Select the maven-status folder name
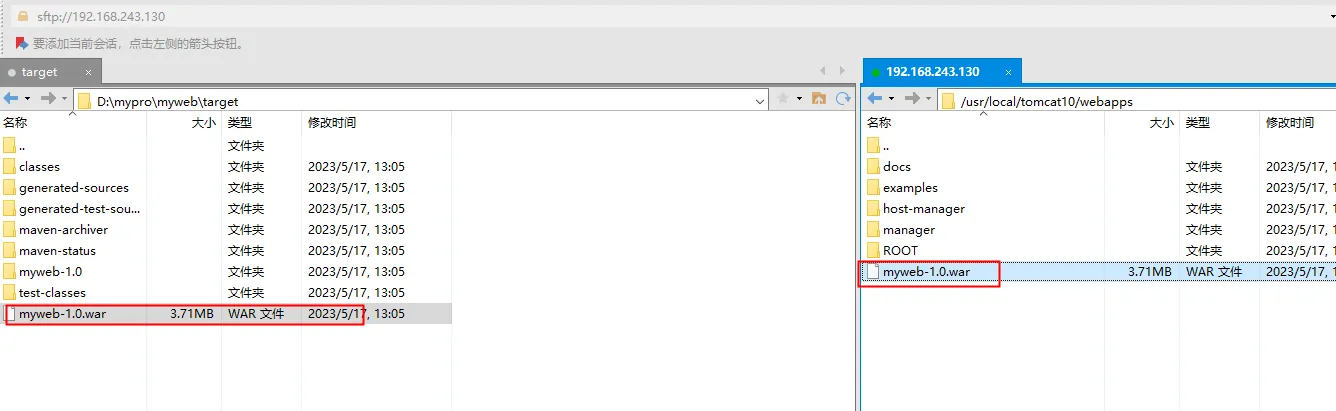This screenshot has height=411, width=1336. click(57, 251)
